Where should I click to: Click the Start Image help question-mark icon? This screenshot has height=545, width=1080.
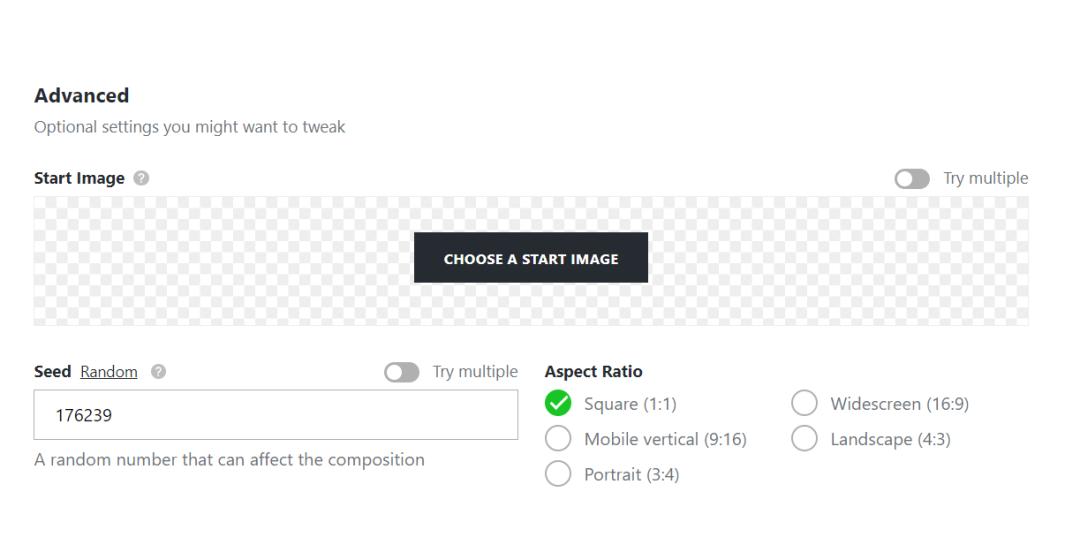coord(141,179)
